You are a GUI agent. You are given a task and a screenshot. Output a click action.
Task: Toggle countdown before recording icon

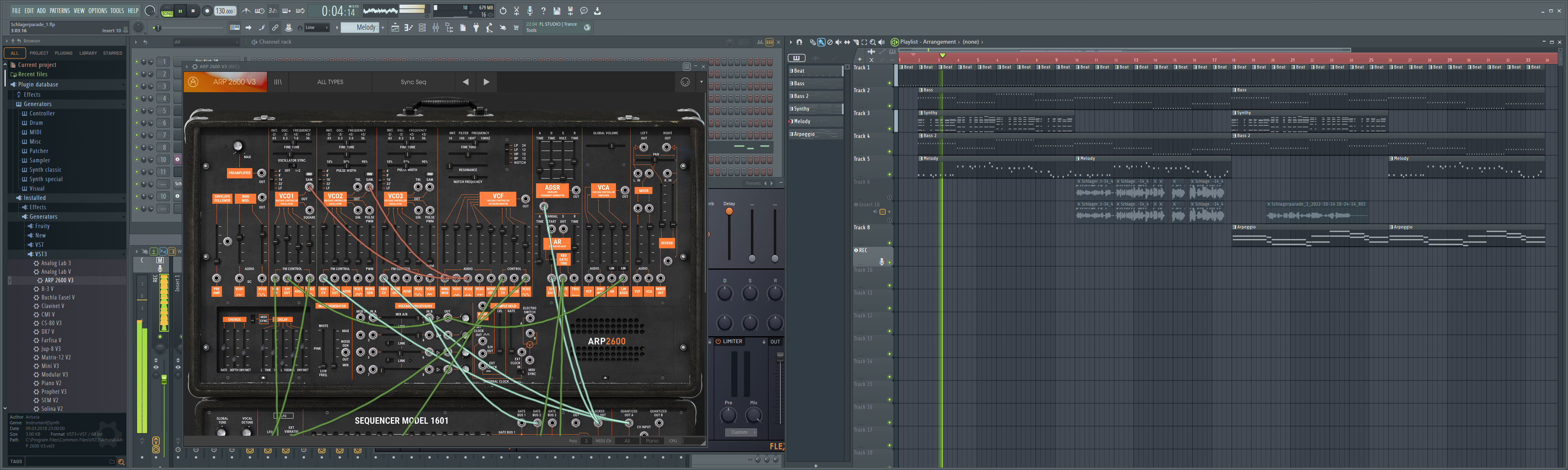pyautogui.click(x=273, y=11)
